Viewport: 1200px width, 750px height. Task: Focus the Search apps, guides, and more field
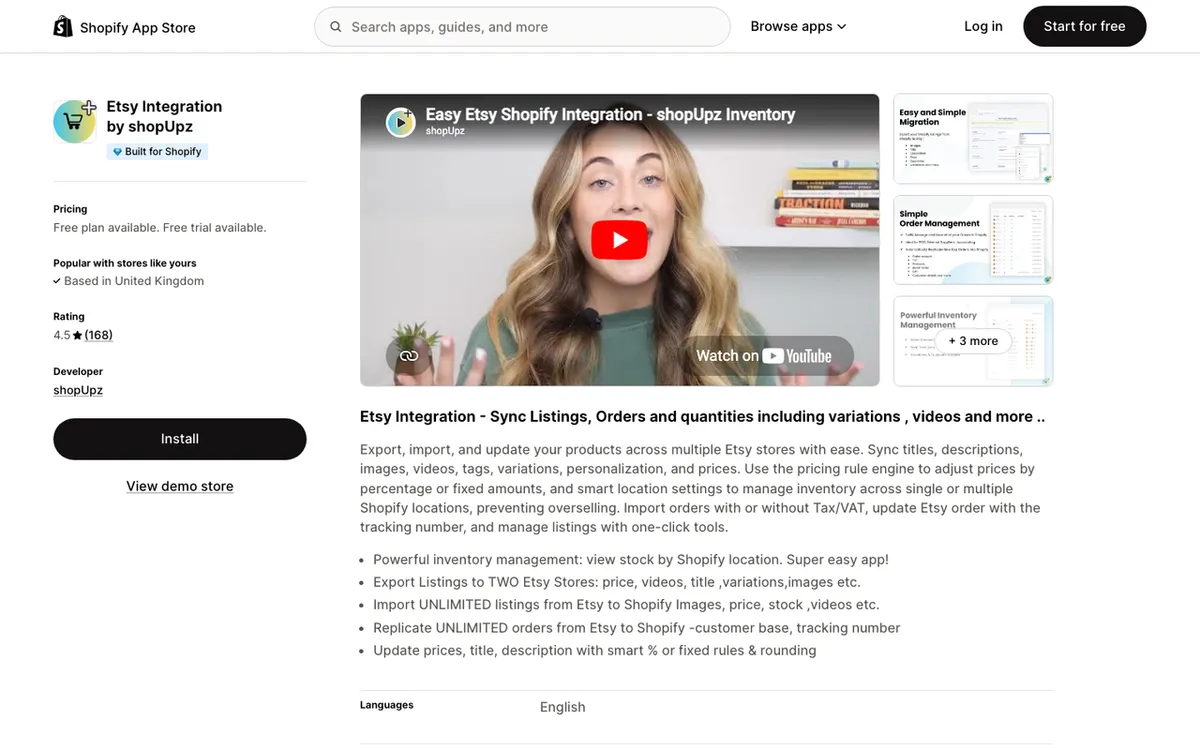point(522,27)
